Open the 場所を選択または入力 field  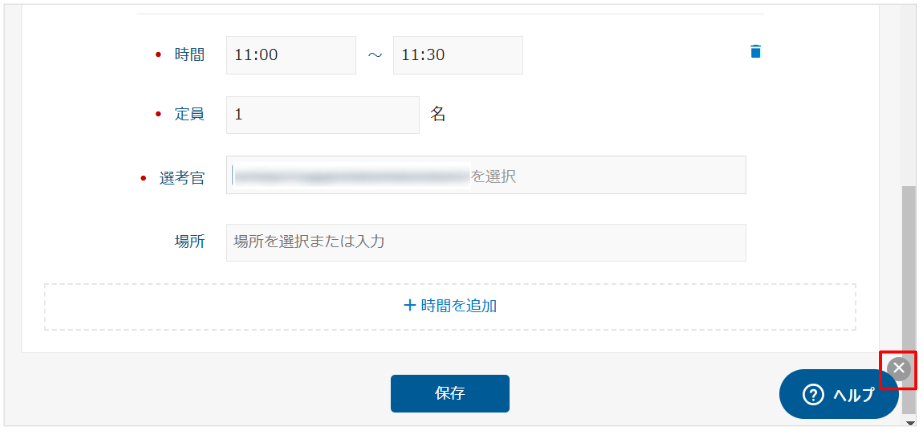tap(486, 242)
